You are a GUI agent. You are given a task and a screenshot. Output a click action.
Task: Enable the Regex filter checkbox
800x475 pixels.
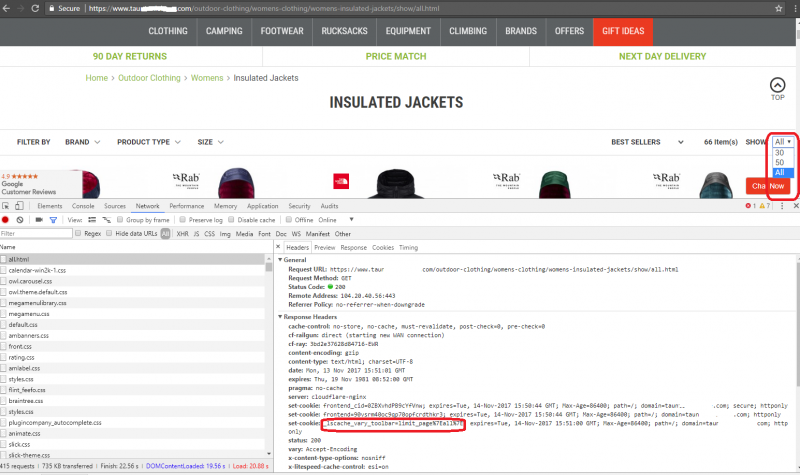click(x=78, y=233)
